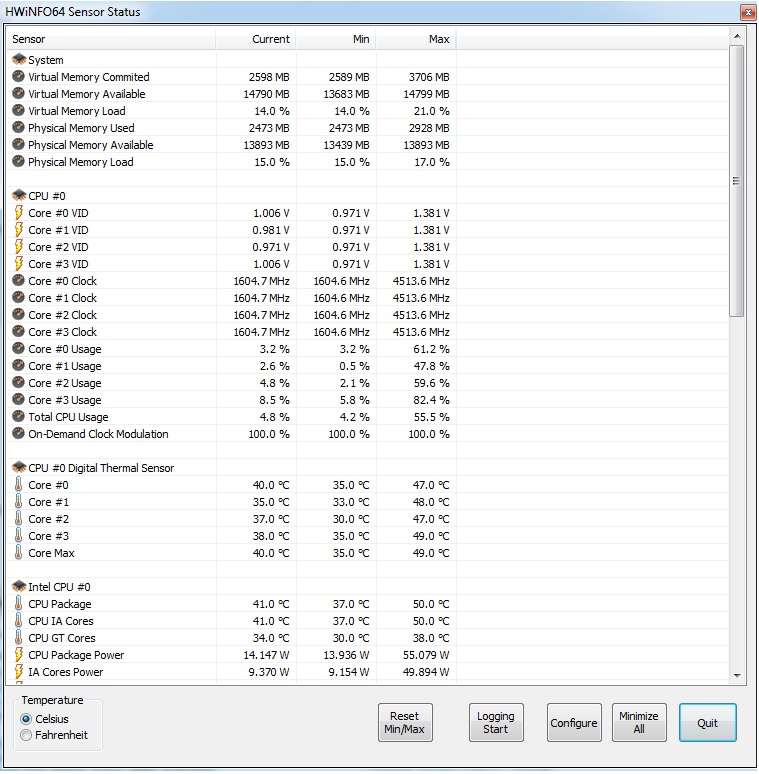Screen dimensions: 759x774
Task: Click the Core #3 Usage gauge icon
Action: pyautogui.click(x=18, y=400)
